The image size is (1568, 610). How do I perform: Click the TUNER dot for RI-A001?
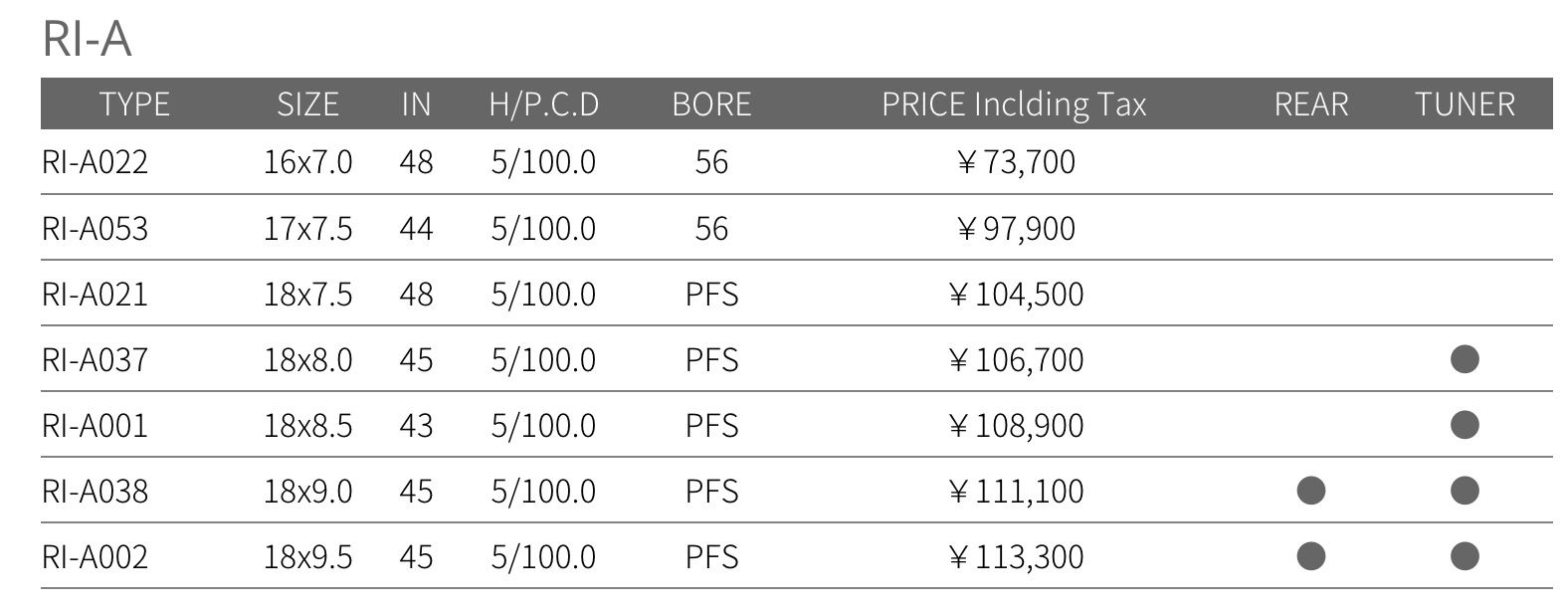click(x=1465, y=425)
